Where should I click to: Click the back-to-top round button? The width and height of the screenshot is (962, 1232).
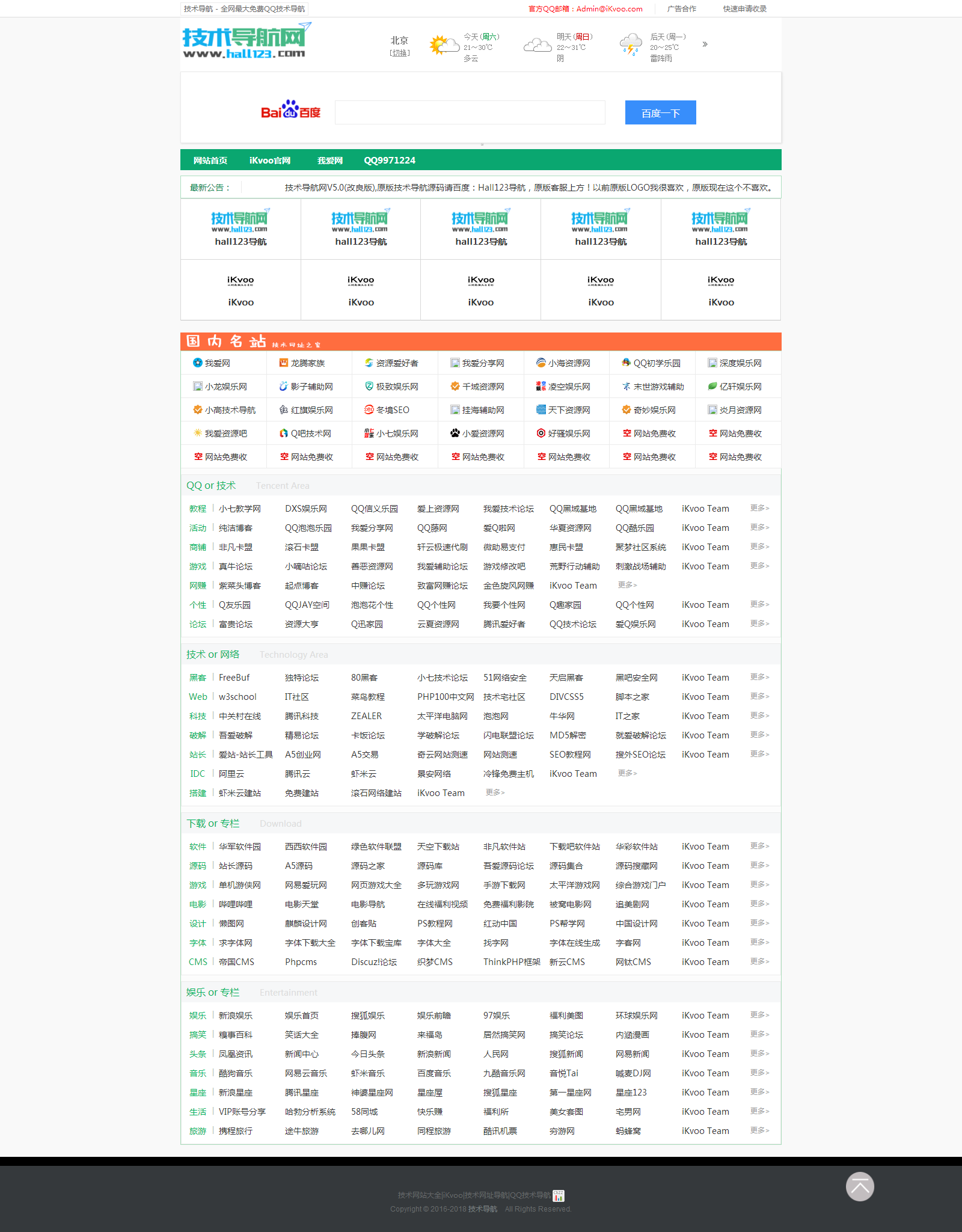click(860, 1186)
